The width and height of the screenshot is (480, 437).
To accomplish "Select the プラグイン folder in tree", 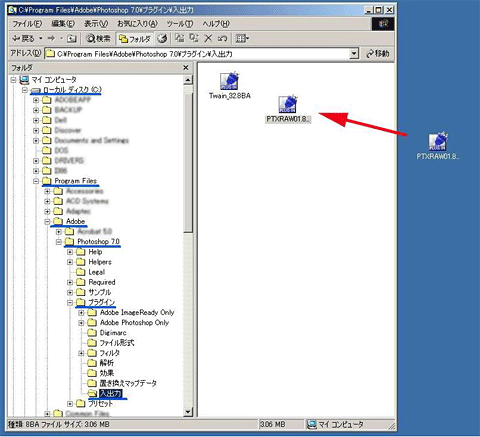I will [x=101, y=302].
